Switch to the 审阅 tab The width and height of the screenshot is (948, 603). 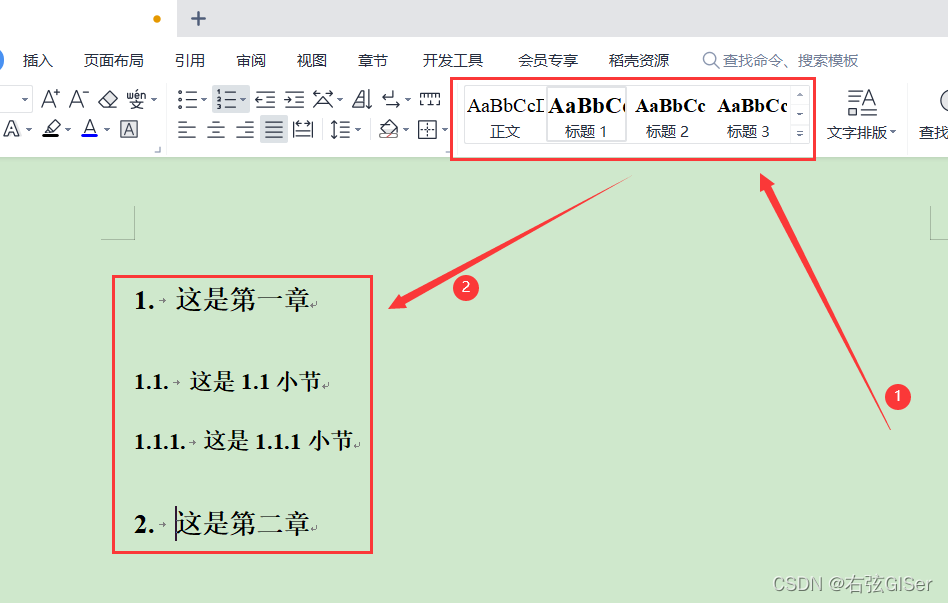(251, 60)
